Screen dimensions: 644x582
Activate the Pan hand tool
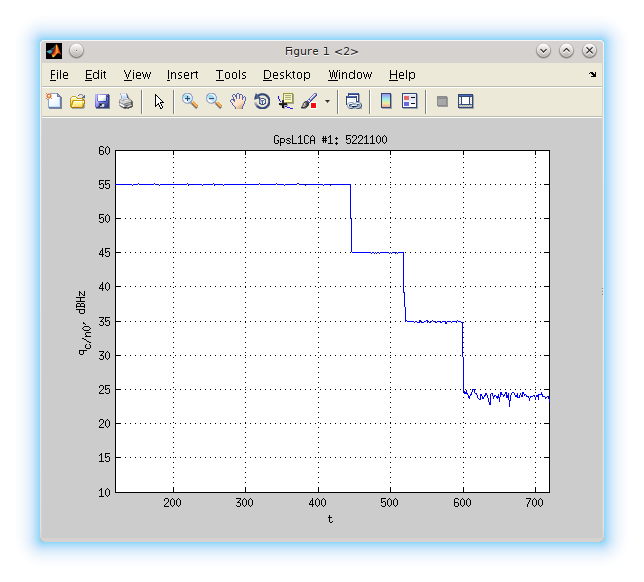point(238,101)
